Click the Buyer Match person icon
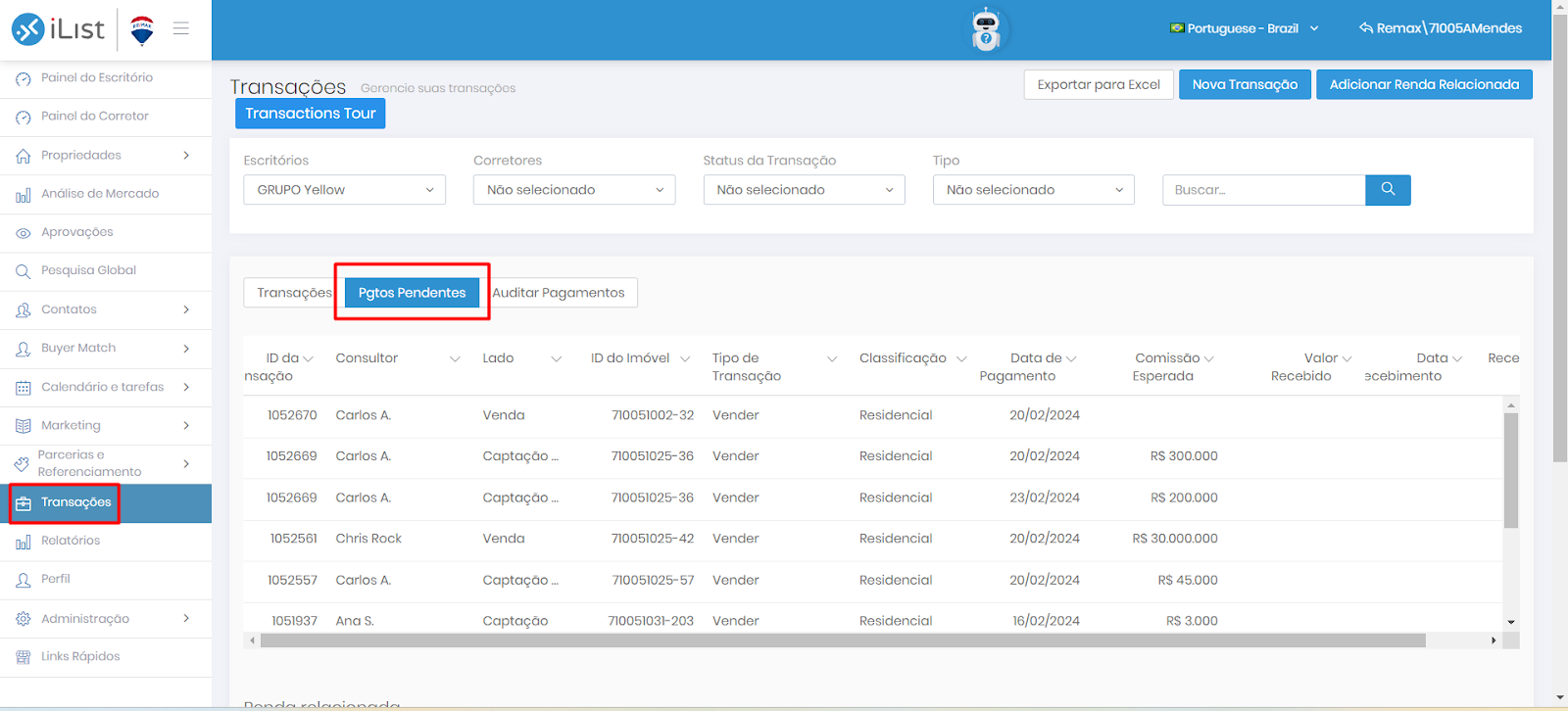 (x=24, y=349)
